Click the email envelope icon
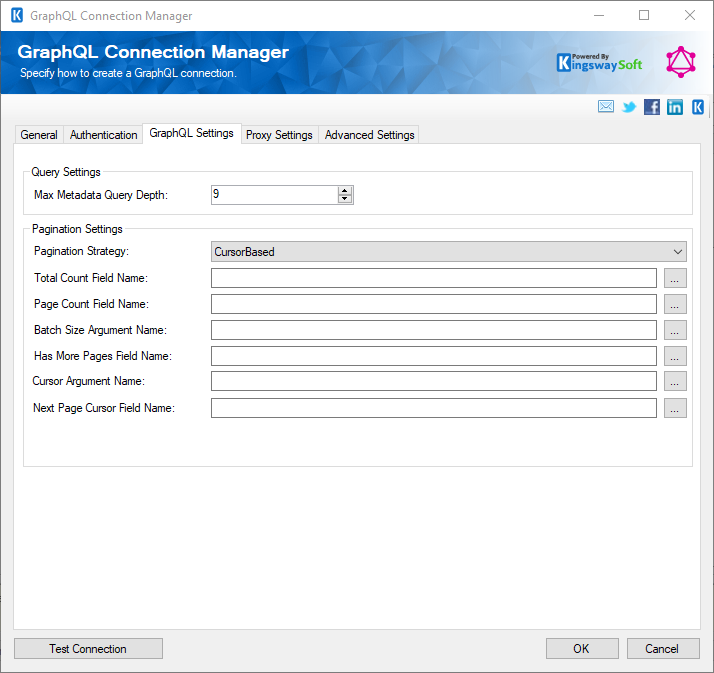 pos(606,107)
